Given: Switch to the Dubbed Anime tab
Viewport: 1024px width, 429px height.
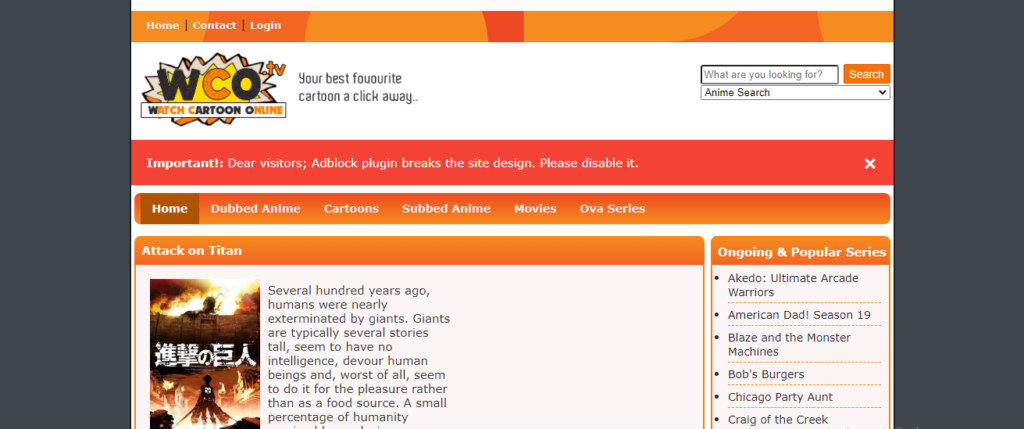Looking at the screenshot, I should (255, 209).
